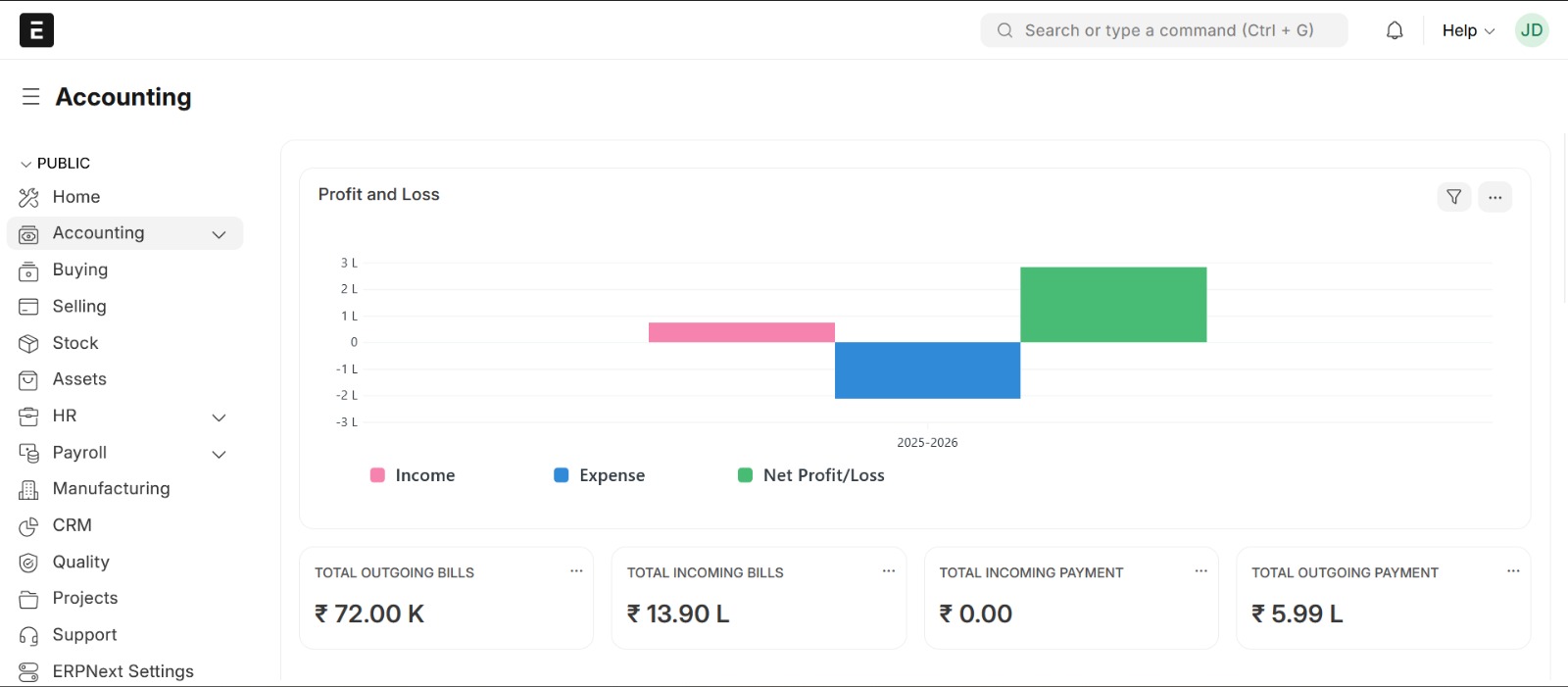Open the notifications bell

pos(1394,30)
